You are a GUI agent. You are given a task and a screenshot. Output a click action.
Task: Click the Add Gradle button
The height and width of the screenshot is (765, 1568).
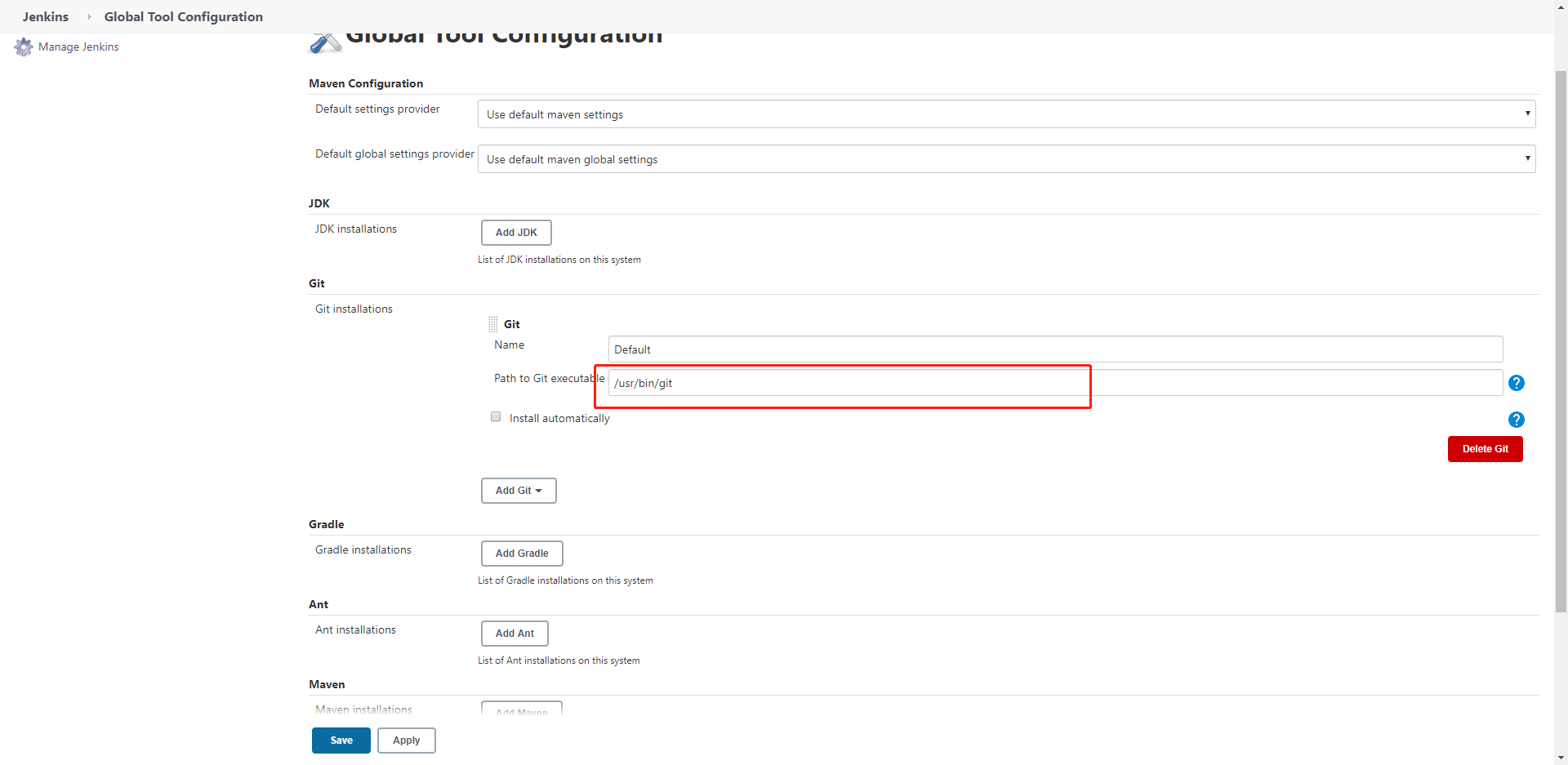522,554
